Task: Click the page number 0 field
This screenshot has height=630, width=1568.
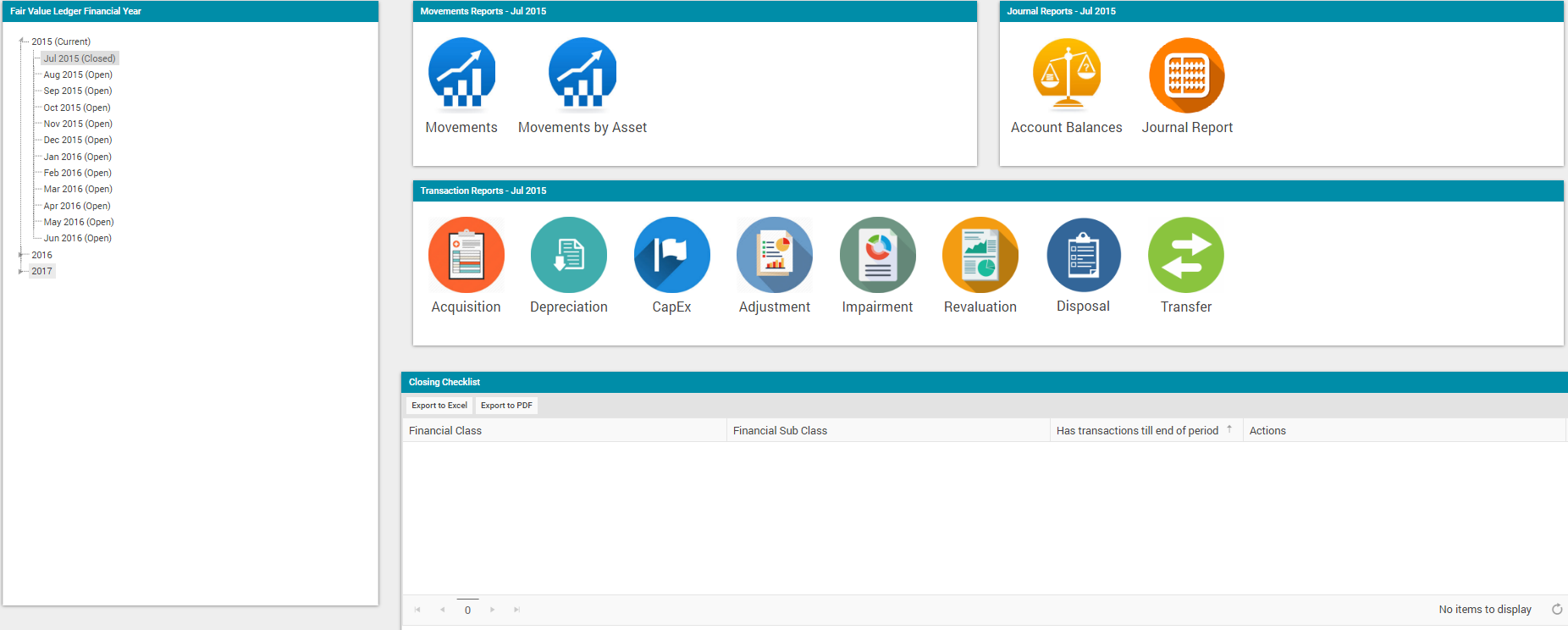Action: (467, 610)
